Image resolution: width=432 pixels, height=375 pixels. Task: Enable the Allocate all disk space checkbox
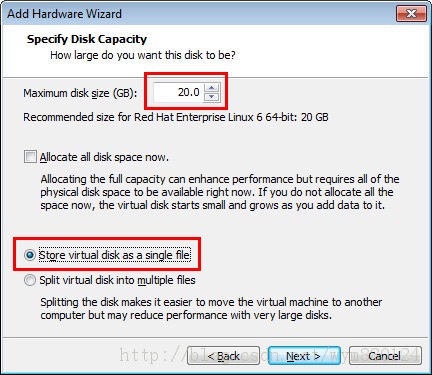coord(30,157)
